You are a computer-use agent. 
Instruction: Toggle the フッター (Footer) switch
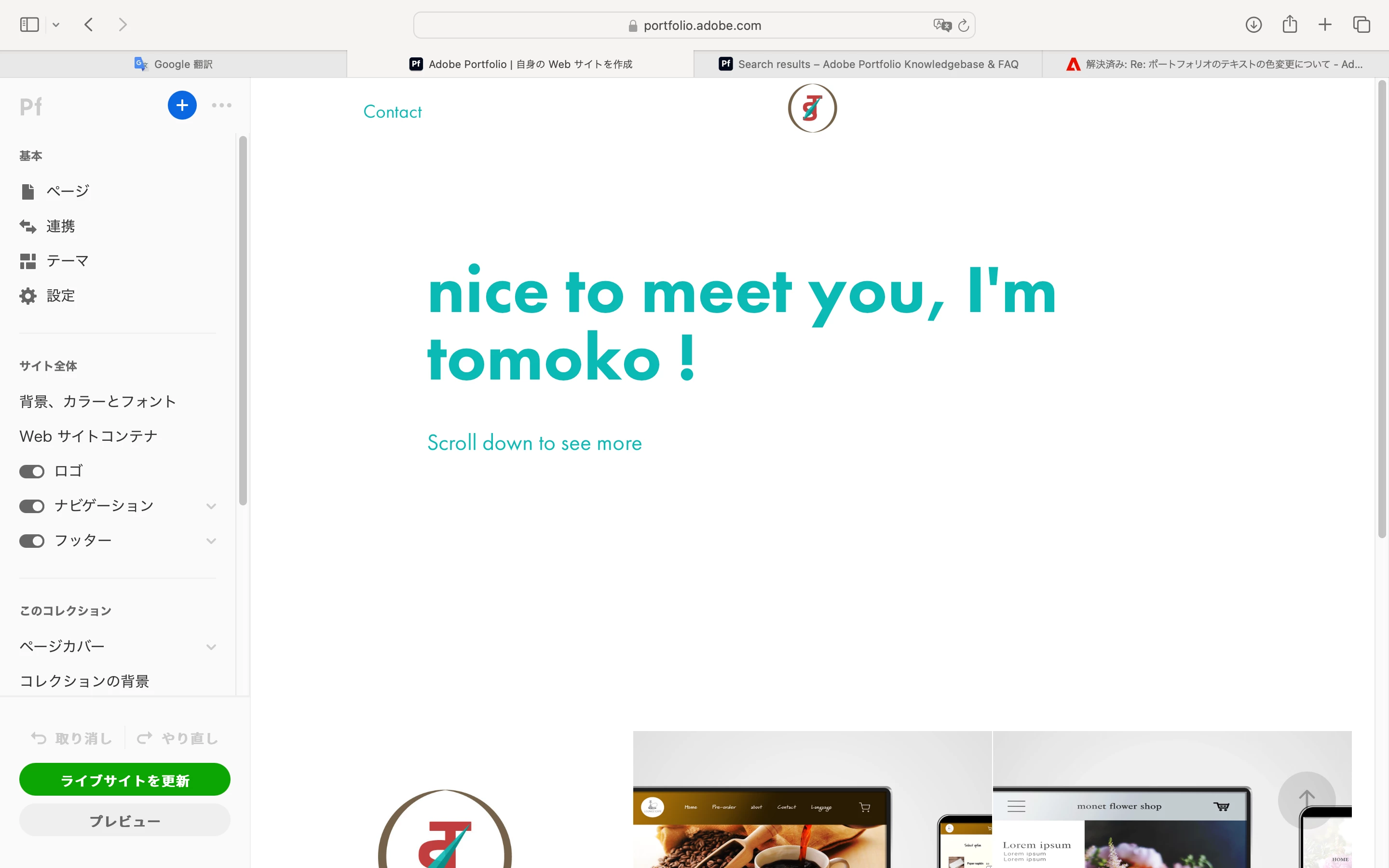[31, 541]
